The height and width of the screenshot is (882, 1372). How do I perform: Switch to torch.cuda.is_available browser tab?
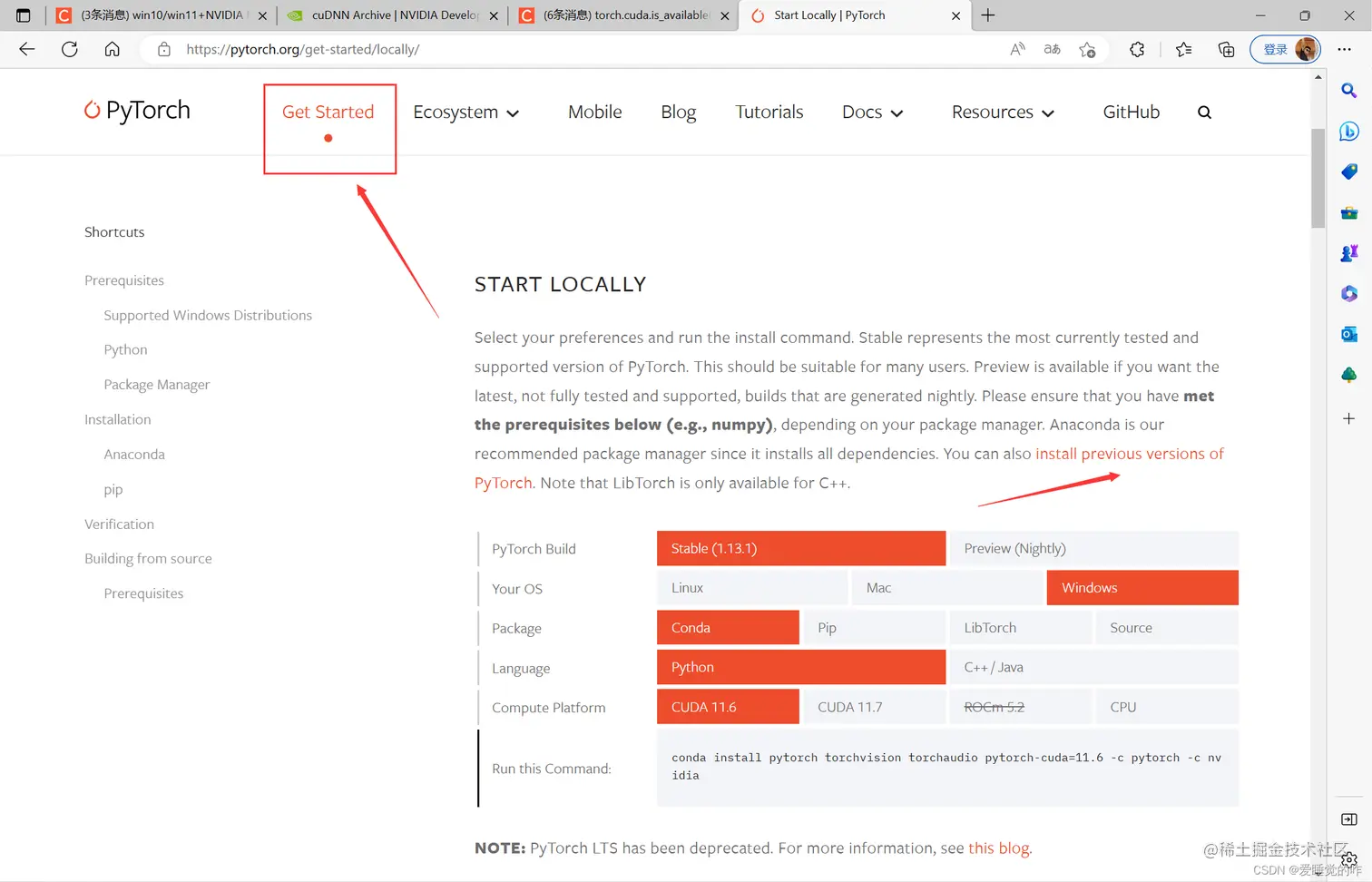[624, 15]
